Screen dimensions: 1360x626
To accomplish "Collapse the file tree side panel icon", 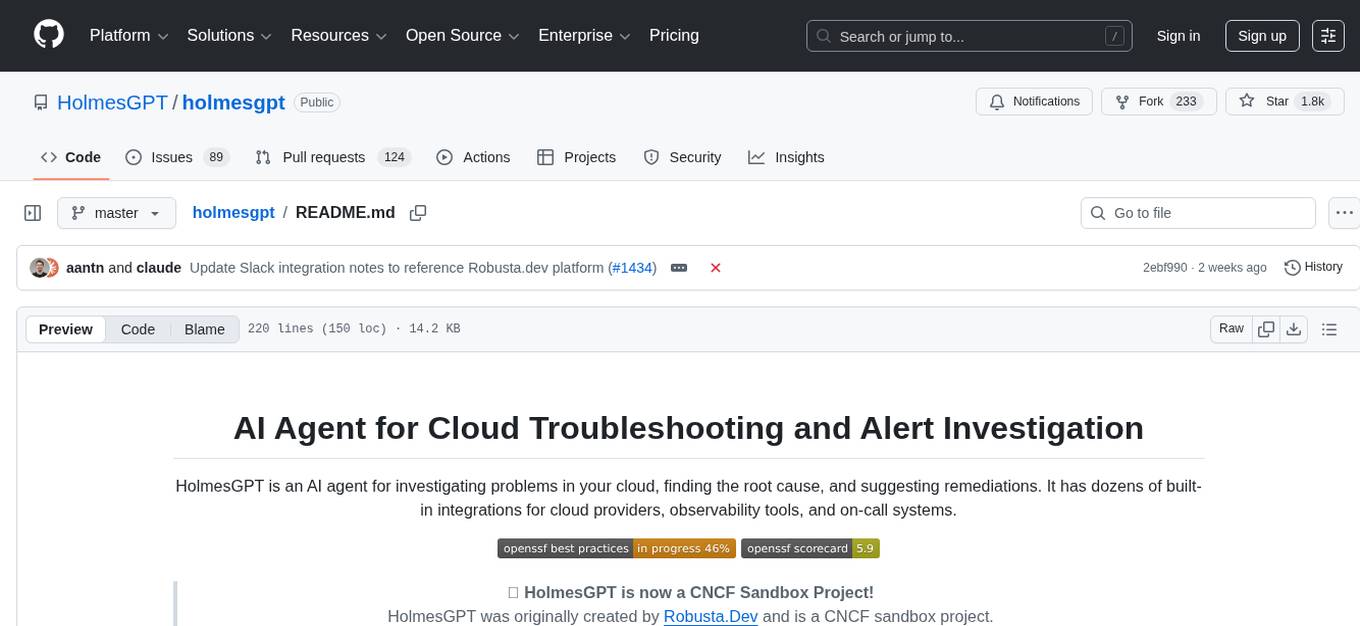I will [33, 213].
